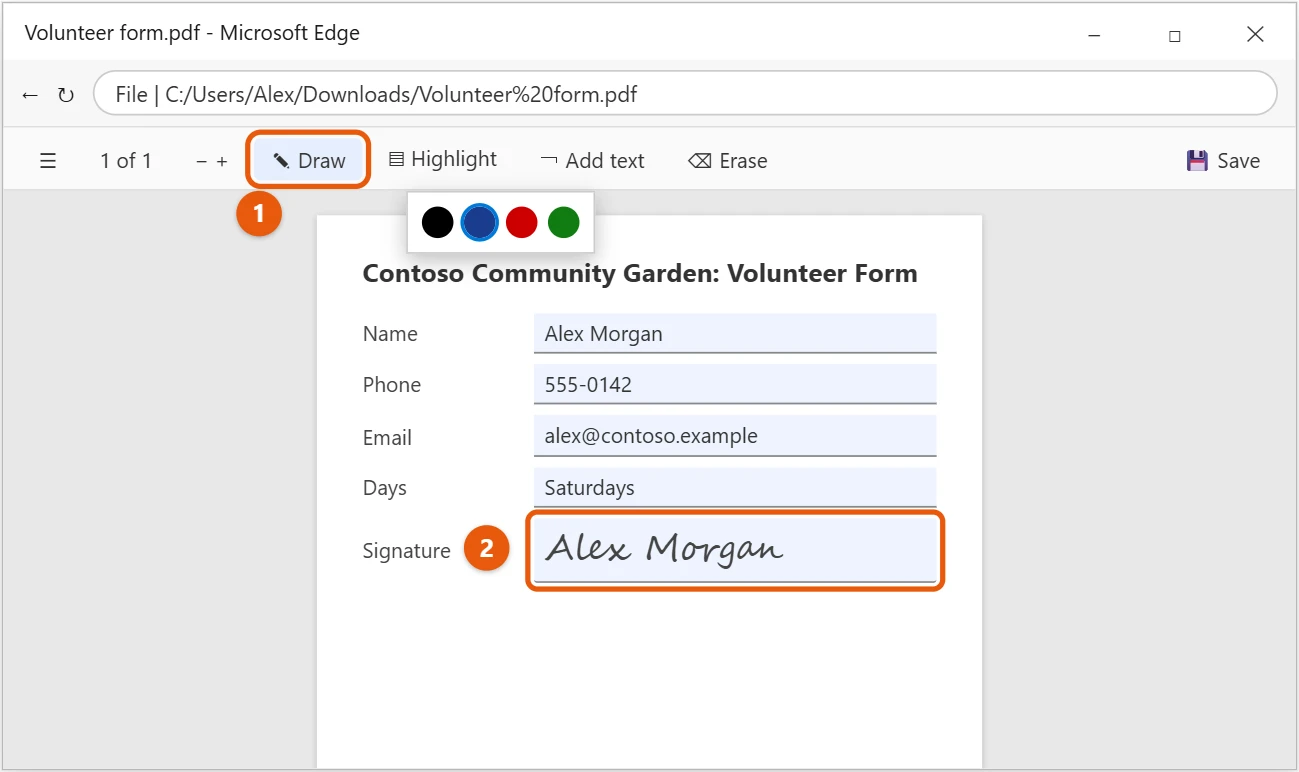Click the Signature label text

point(406,551)
